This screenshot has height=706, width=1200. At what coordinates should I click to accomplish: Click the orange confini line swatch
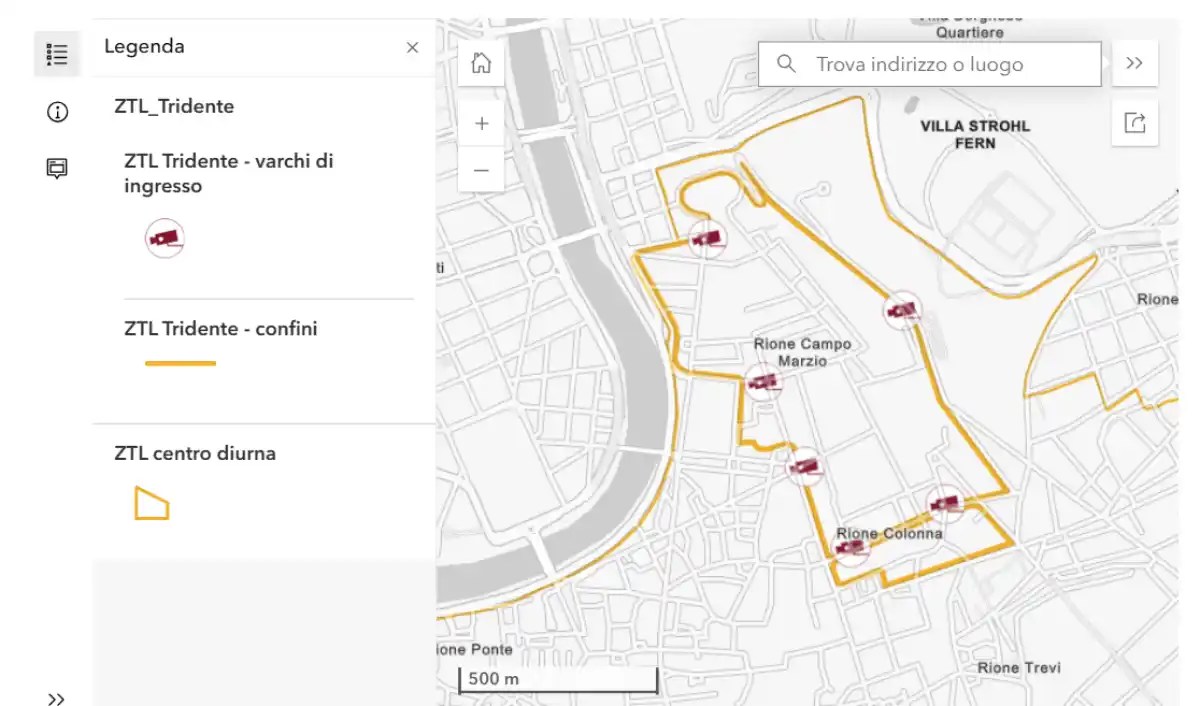point(181,363)
